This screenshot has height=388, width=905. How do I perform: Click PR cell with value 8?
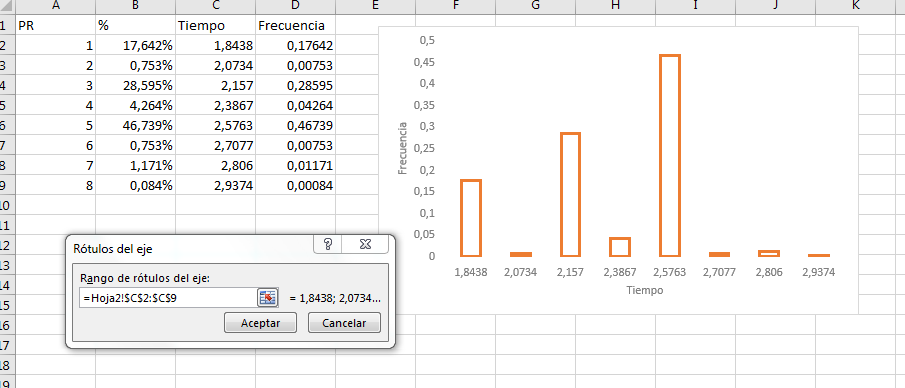tap(56, 185)
